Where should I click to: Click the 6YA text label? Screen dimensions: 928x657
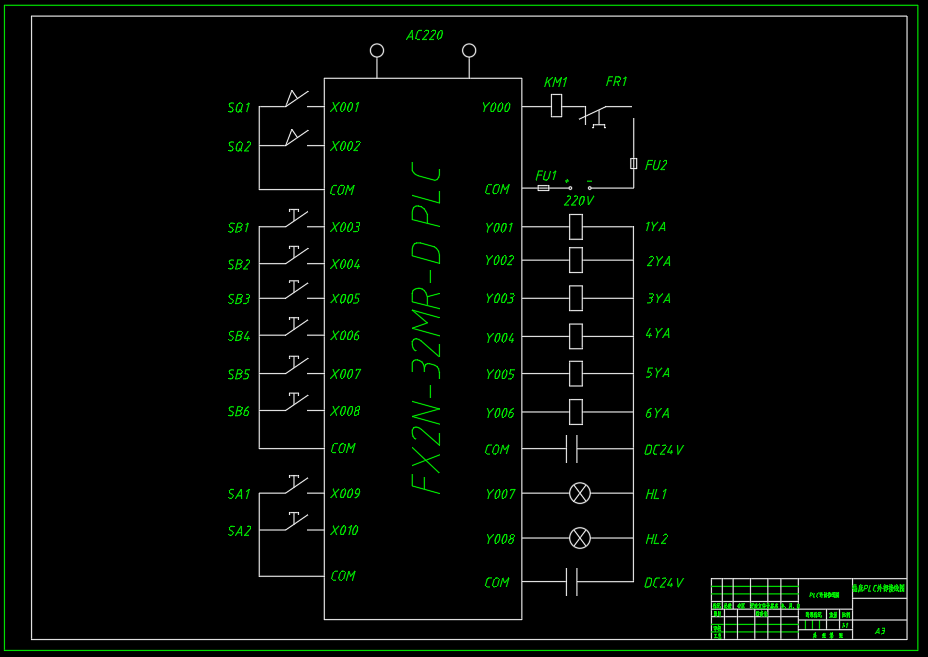(658, 413)
